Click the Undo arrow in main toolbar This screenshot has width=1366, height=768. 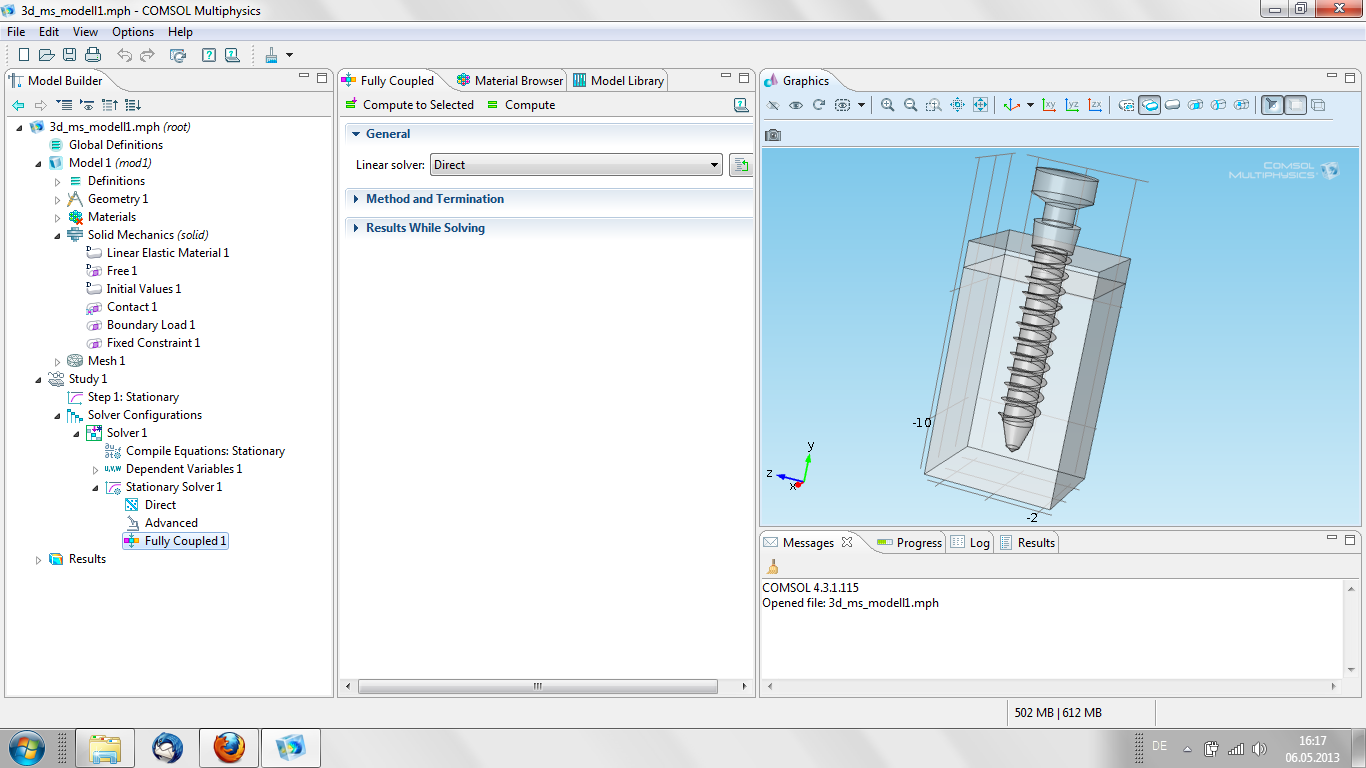(124, 55)
